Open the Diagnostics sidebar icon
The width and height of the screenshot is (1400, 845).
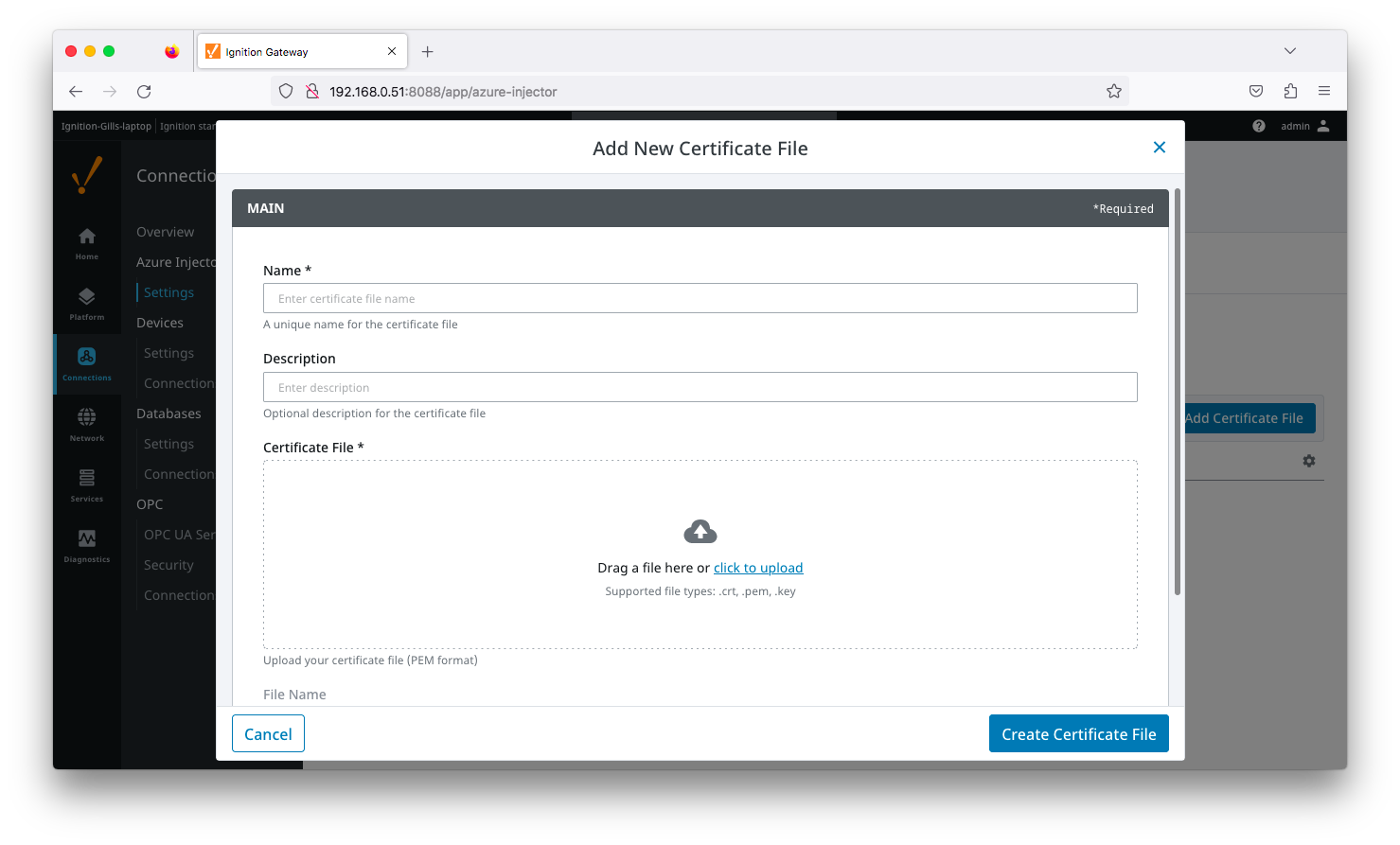point(86,538)
